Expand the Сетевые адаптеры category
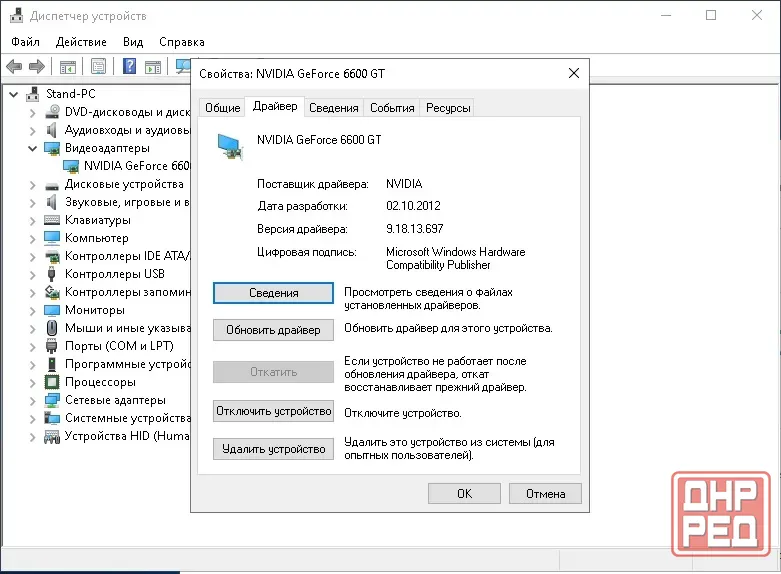Viewport: 781px width, 574px height. point(32,401)
